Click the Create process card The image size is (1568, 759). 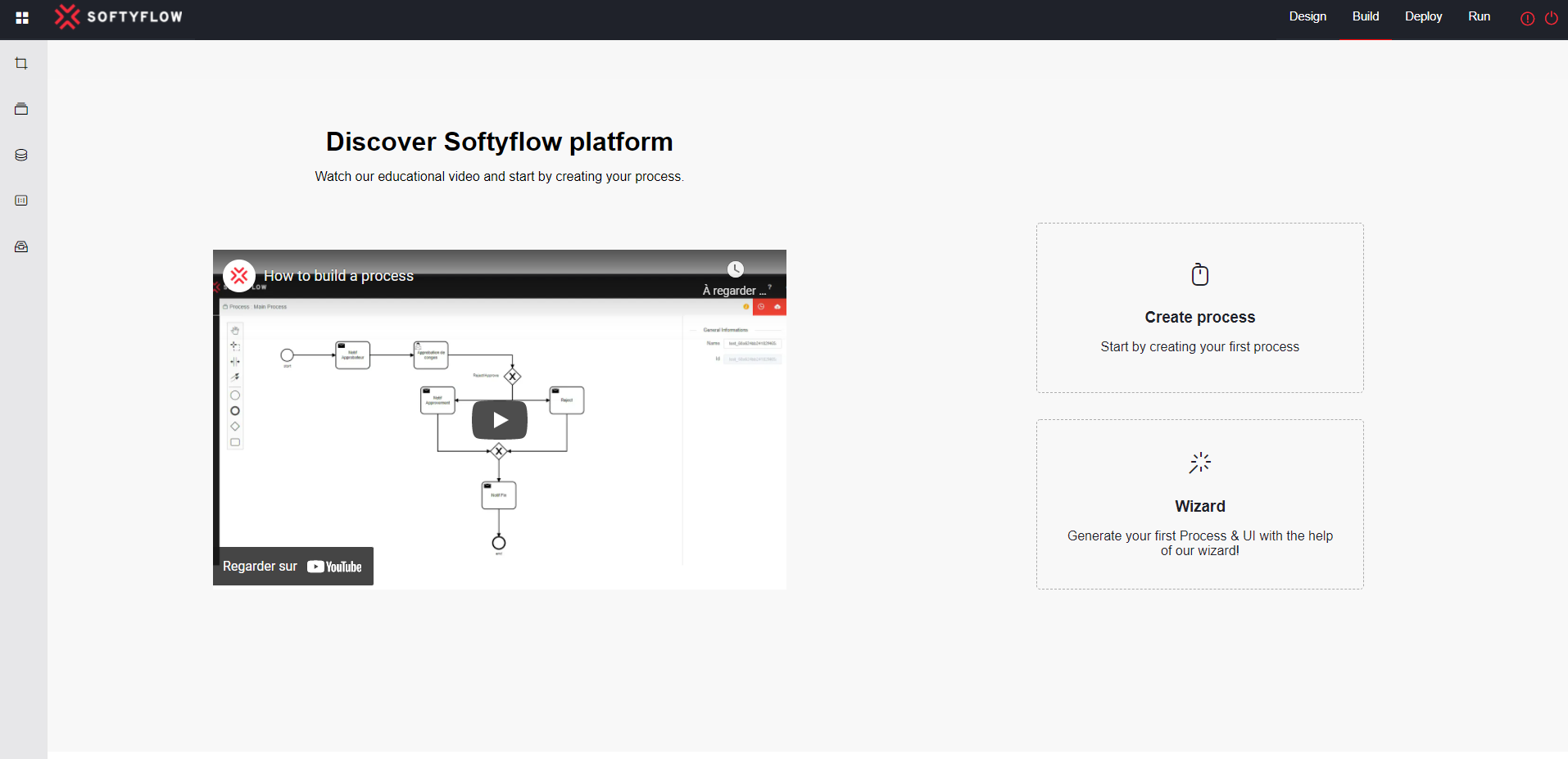(x=1199, y=308)
